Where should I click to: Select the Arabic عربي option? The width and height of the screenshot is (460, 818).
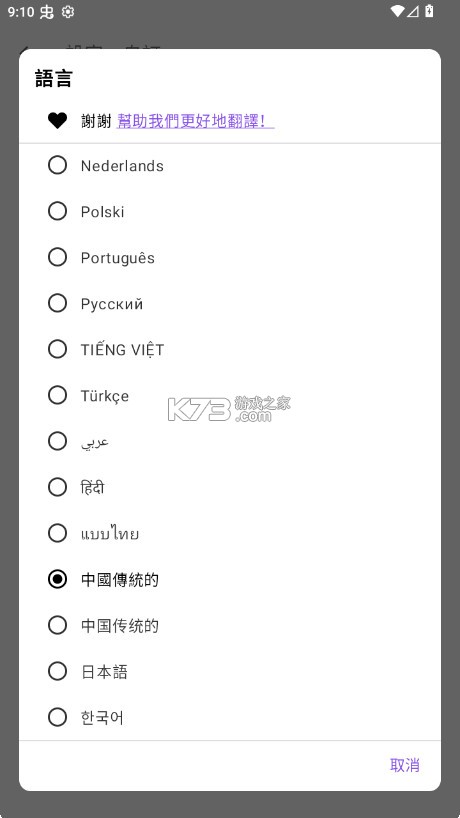[x=229, y=441]
